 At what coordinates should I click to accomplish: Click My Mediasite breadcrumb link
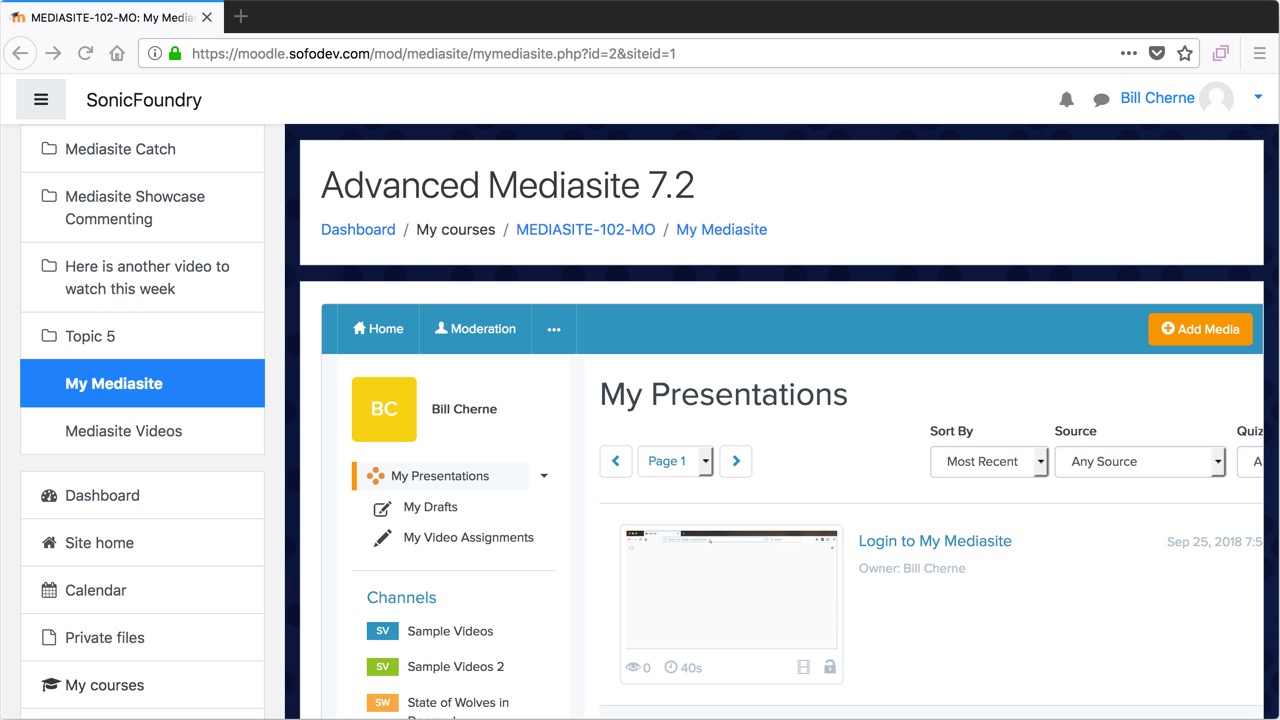722,229
